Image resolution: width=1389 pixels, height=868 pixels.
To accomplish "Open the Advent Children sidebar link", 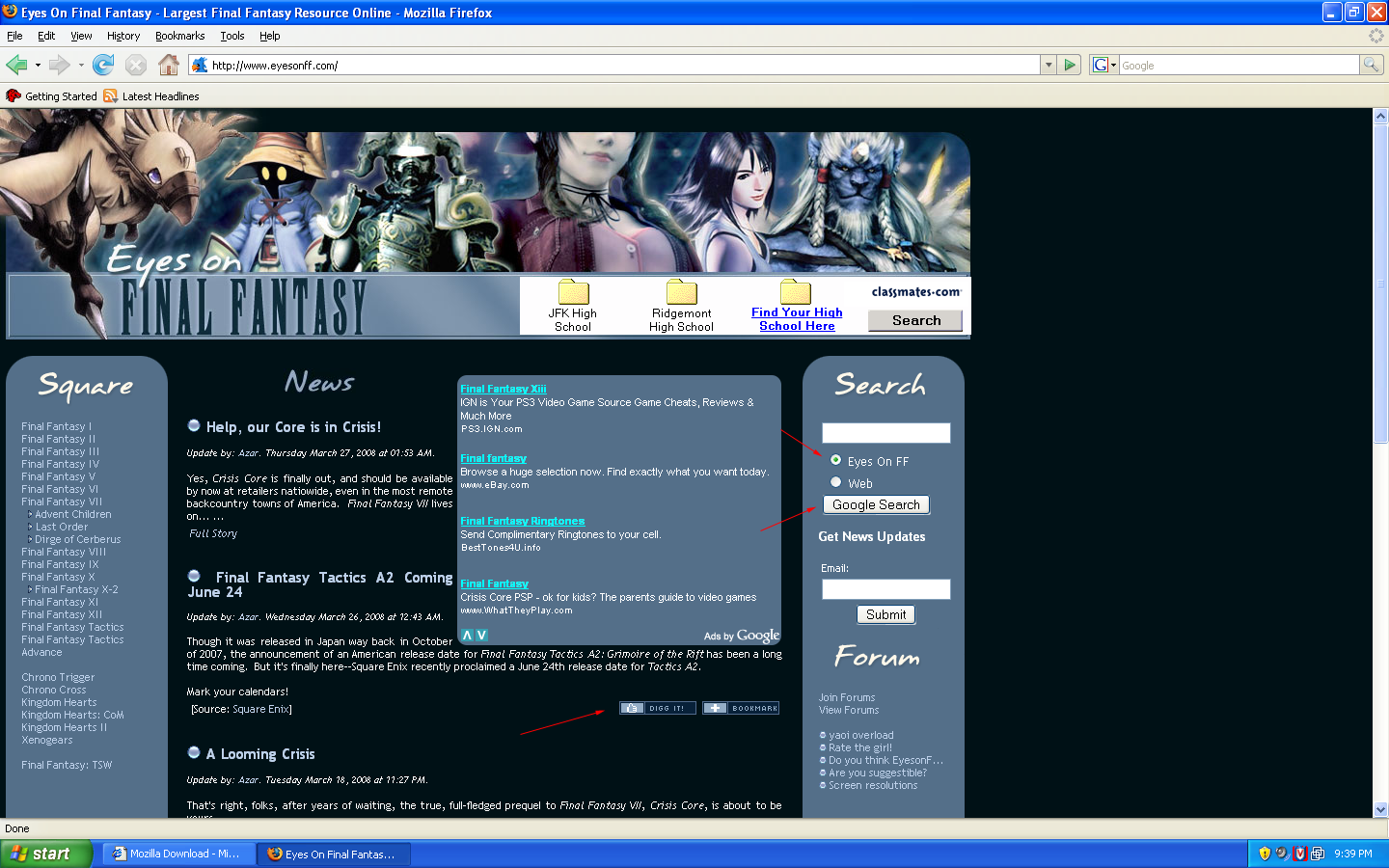I will click(73, 514).
